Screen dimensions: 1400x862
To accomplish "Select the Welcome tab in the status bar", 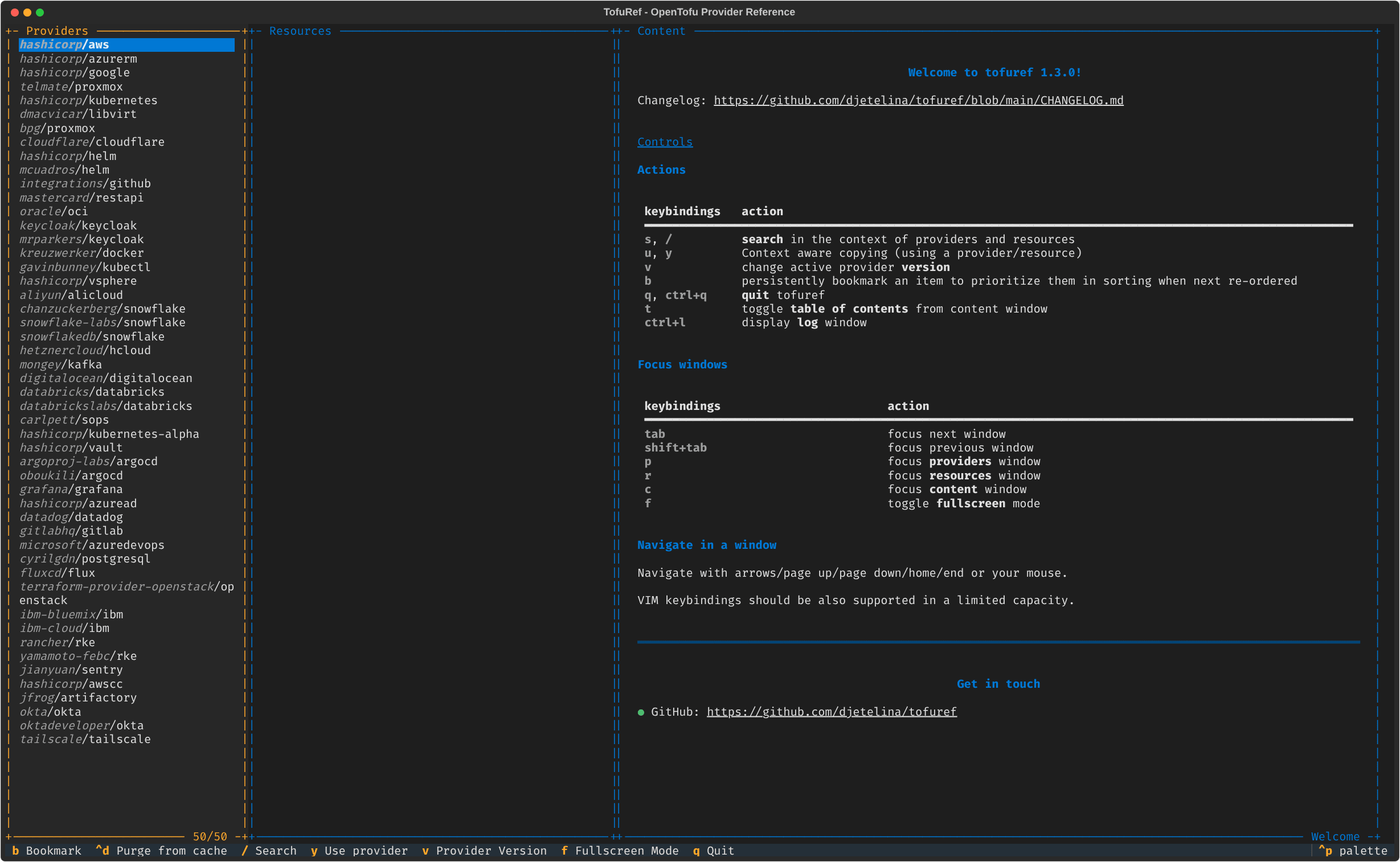I will 1336,836.
